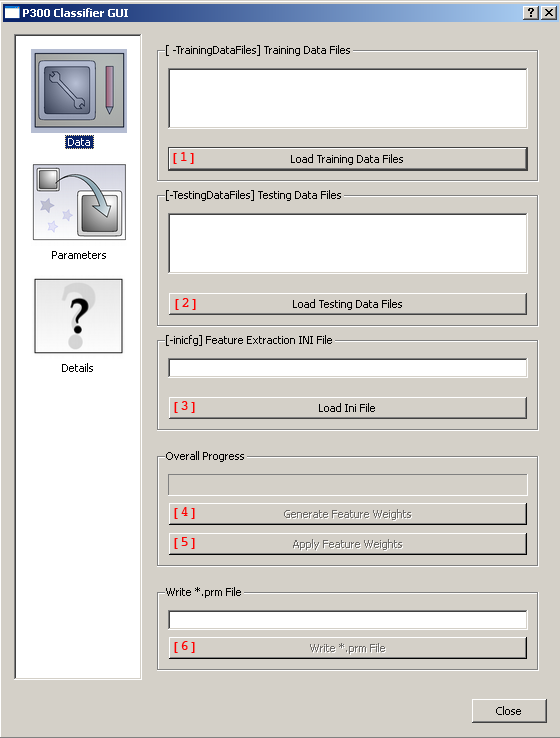Click the Training Data Files list box
The height and width of the screenshot is (738, 560).
point(348,98)
